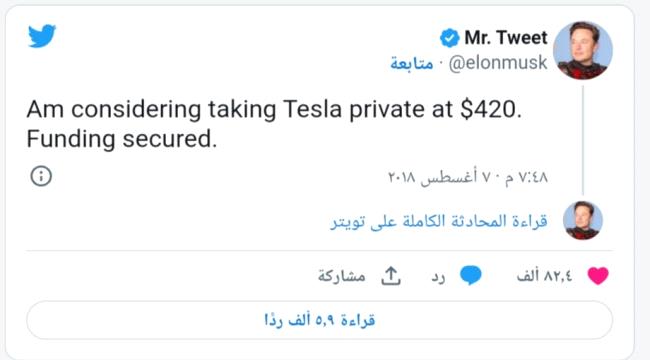Open the large Mr. Tweet profile picture

(582, 50)
